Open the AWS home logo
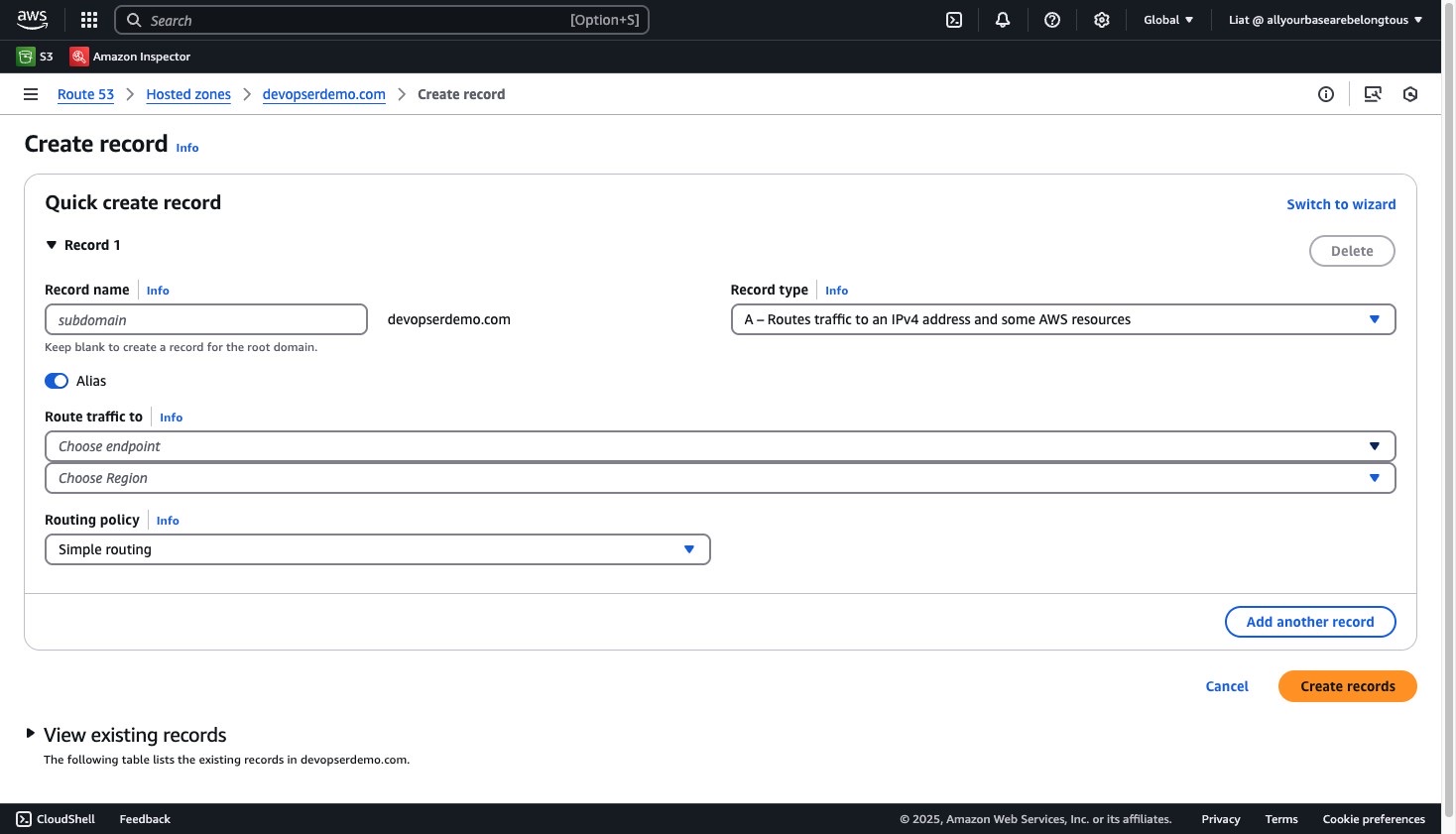The height and width of the screenshot is (834, 1456). (32, 19)
